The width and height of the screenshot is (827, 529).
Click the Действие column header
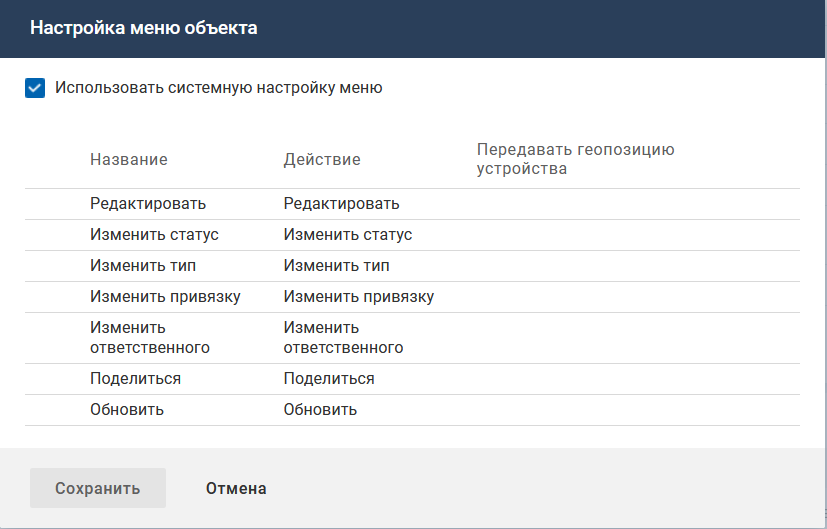tap(322, 160)
